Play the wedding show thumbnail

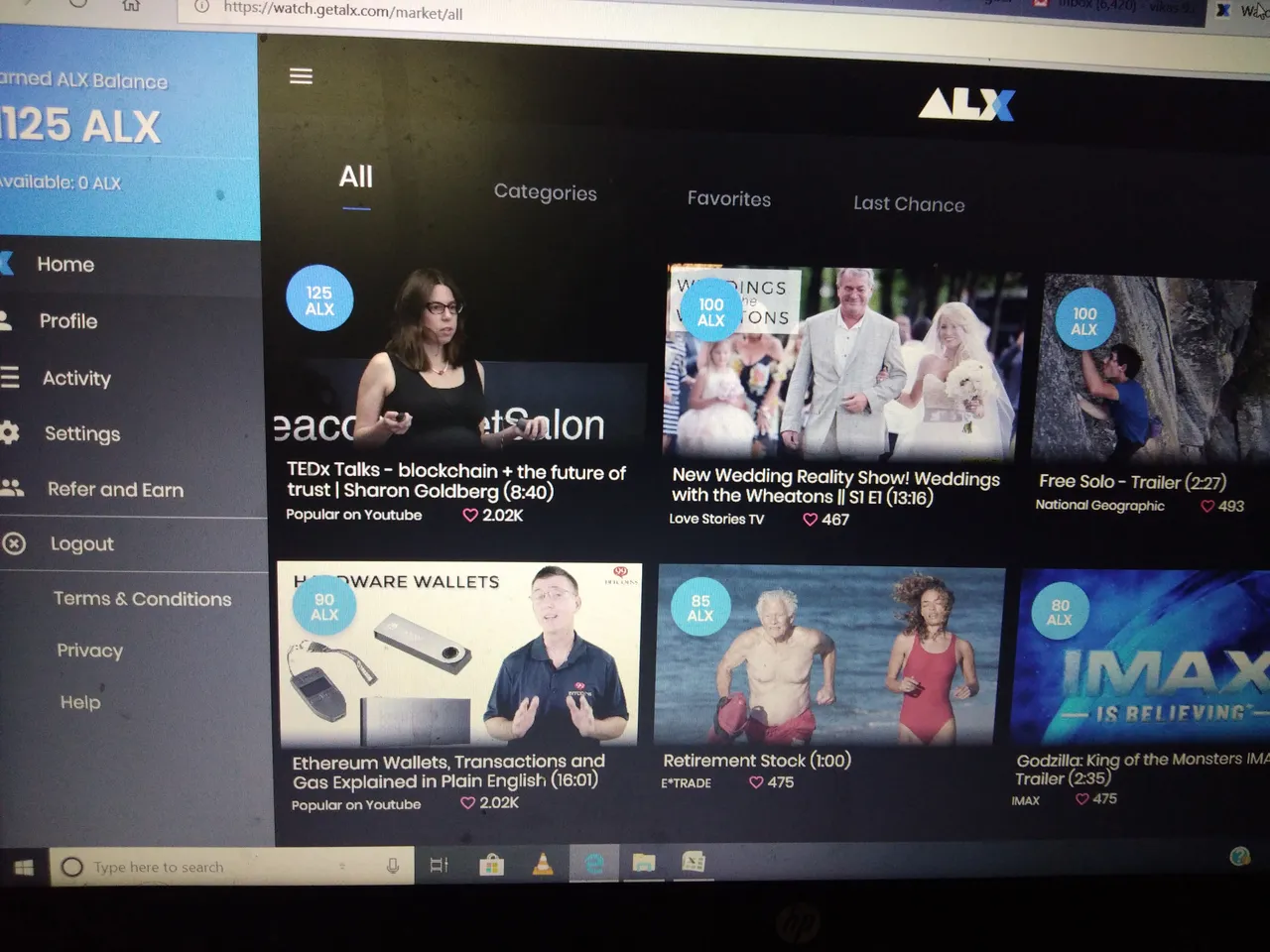pos(841,362)
